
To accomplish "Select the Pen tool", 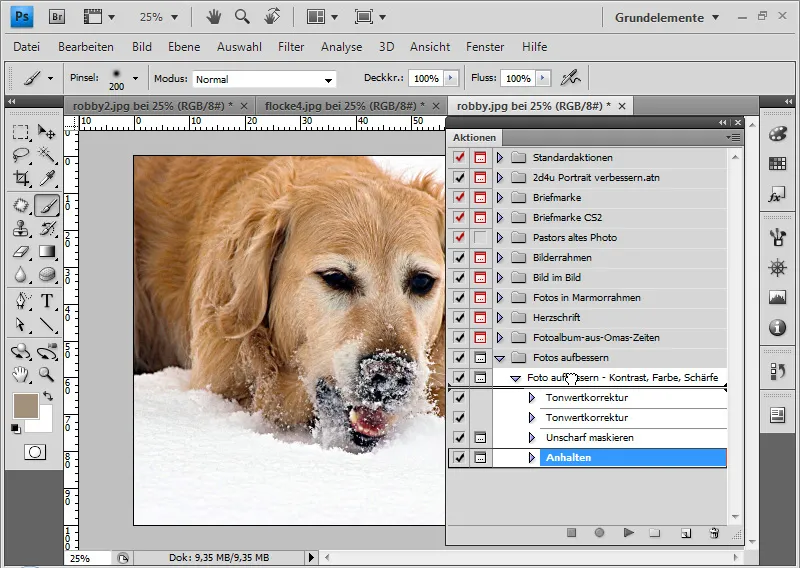I will [20, 301].
